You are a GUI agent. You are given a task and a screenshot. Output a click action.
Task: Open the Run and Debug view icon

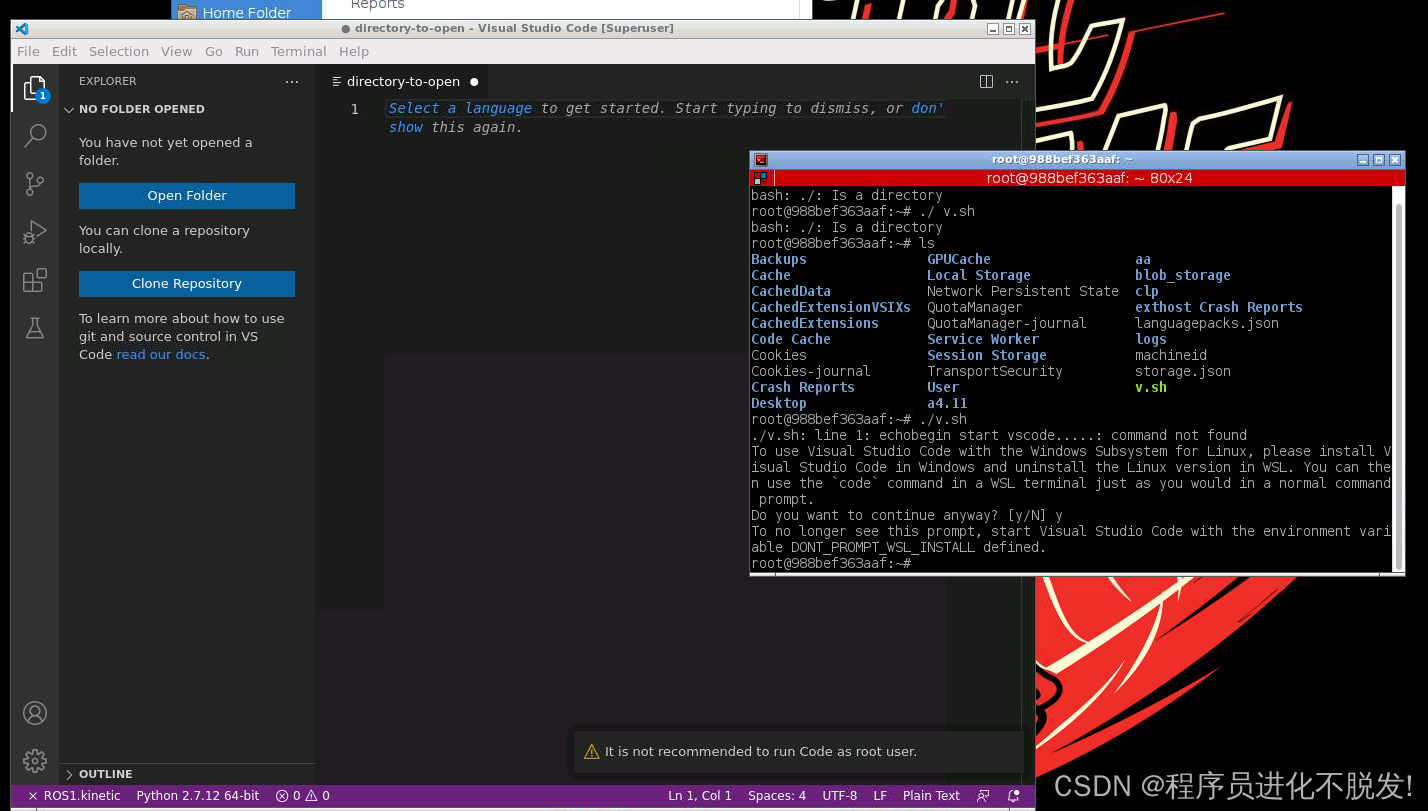click(35, 232)
